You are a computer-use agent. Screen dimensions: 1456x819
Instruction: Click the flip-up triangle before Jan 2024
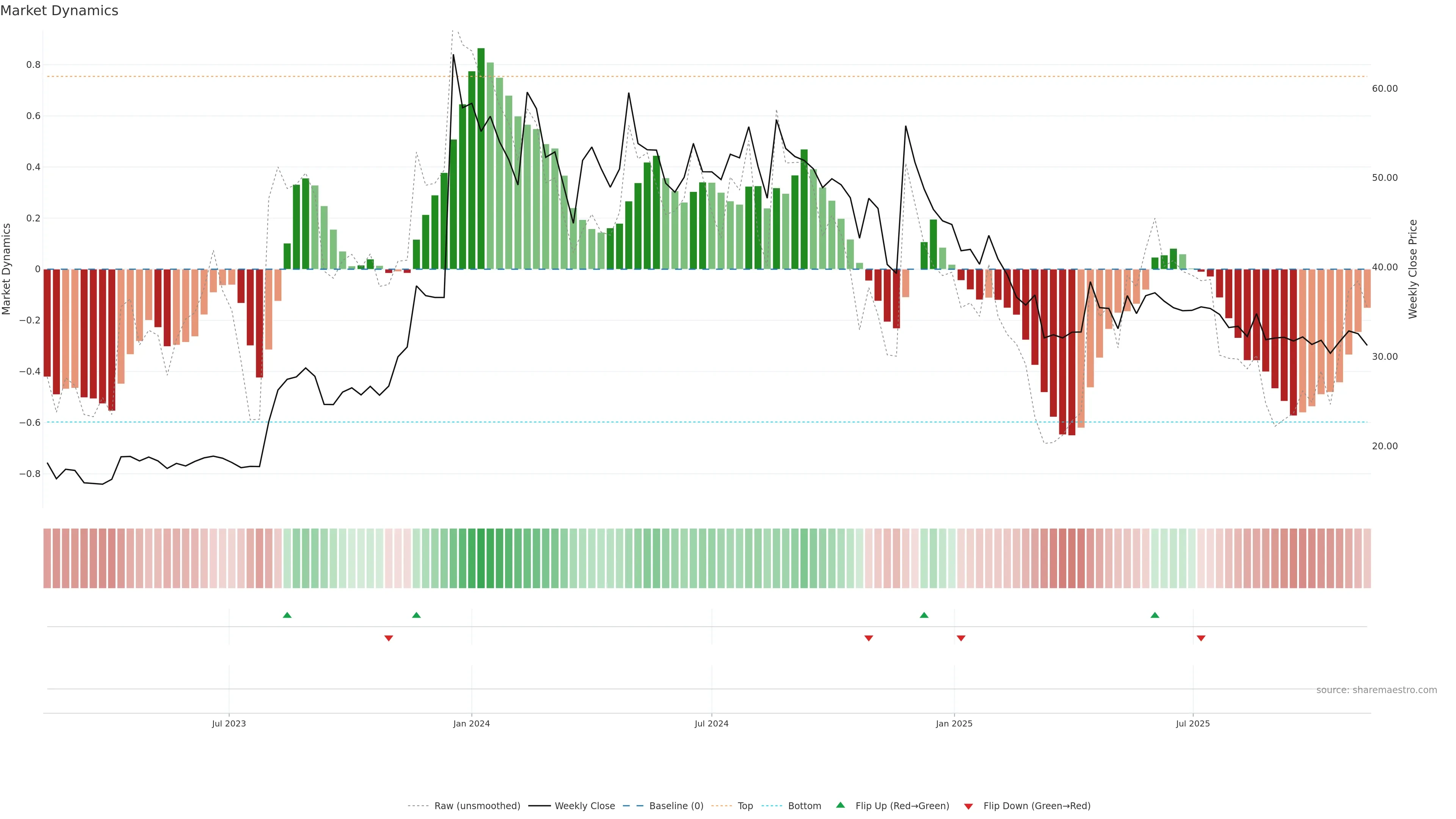click(x=417, y=615)
